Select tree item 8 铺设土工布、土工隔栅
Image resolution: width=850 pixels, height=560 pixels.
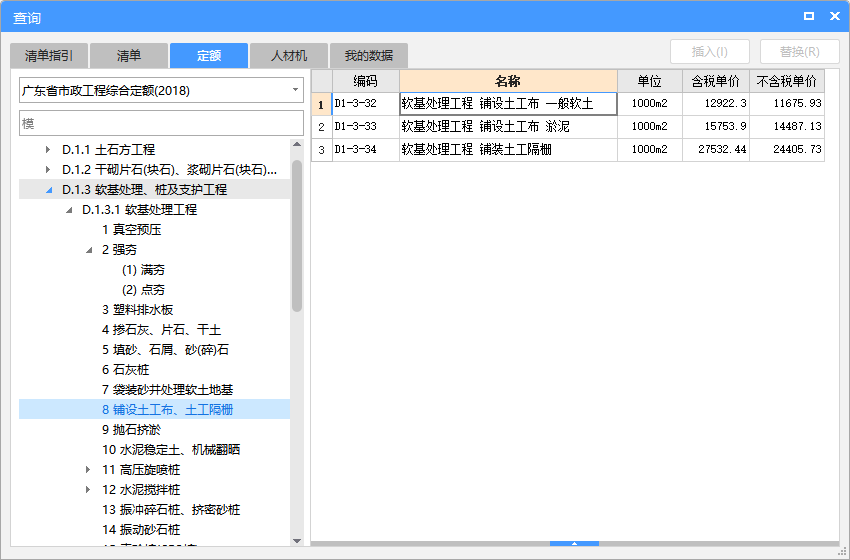point(168,410)
